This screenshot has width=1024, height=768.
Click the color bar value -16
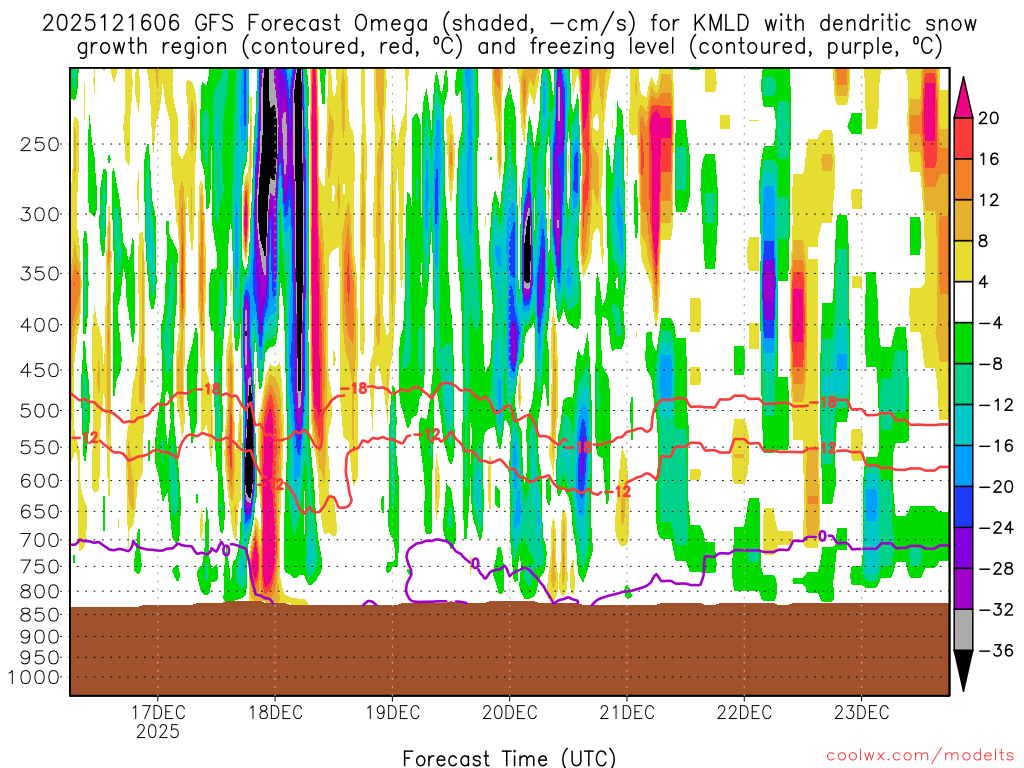pos(997,446)
